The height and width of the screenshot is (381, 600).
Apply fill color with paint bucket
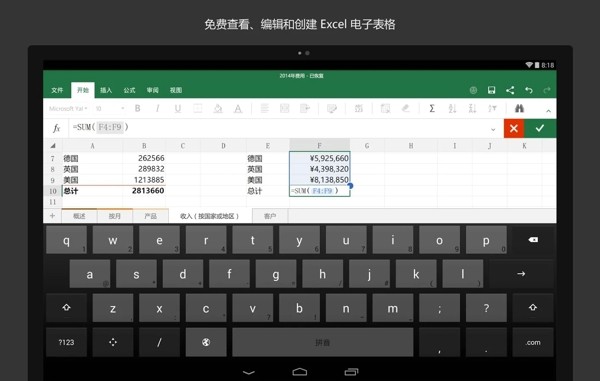point(218,109)
